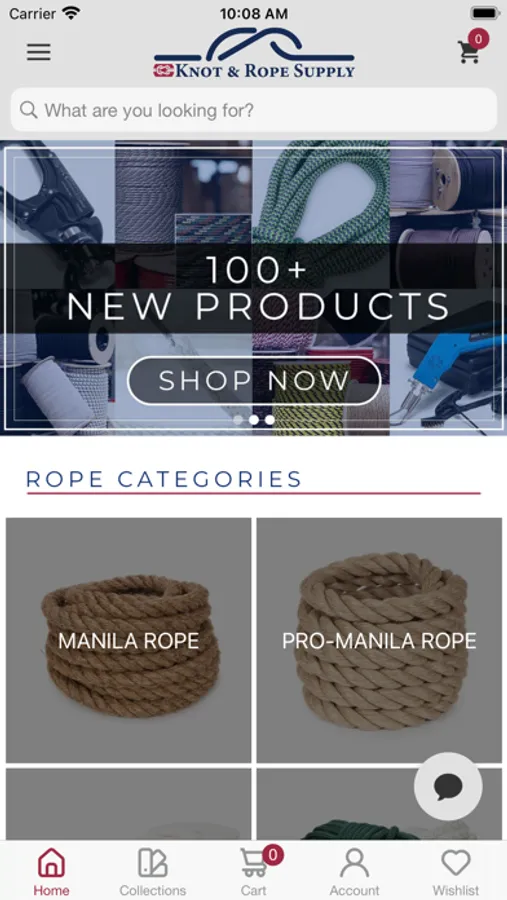Screen dimensions: 507x900
Task: Tap the Home house icon
Action: pos(51,863)
